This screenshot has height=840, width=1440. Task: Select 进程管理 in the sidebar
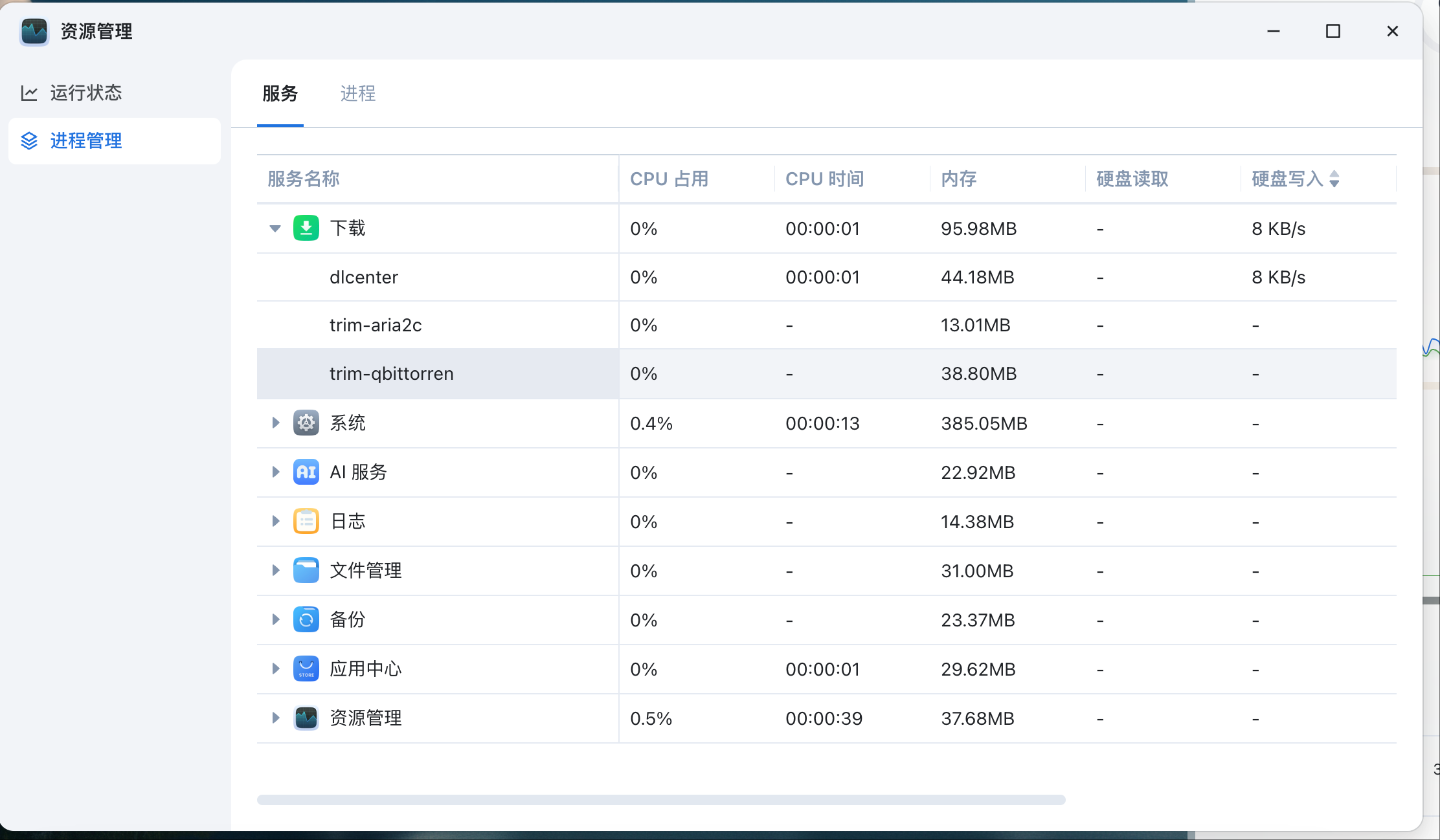point(85,141)
